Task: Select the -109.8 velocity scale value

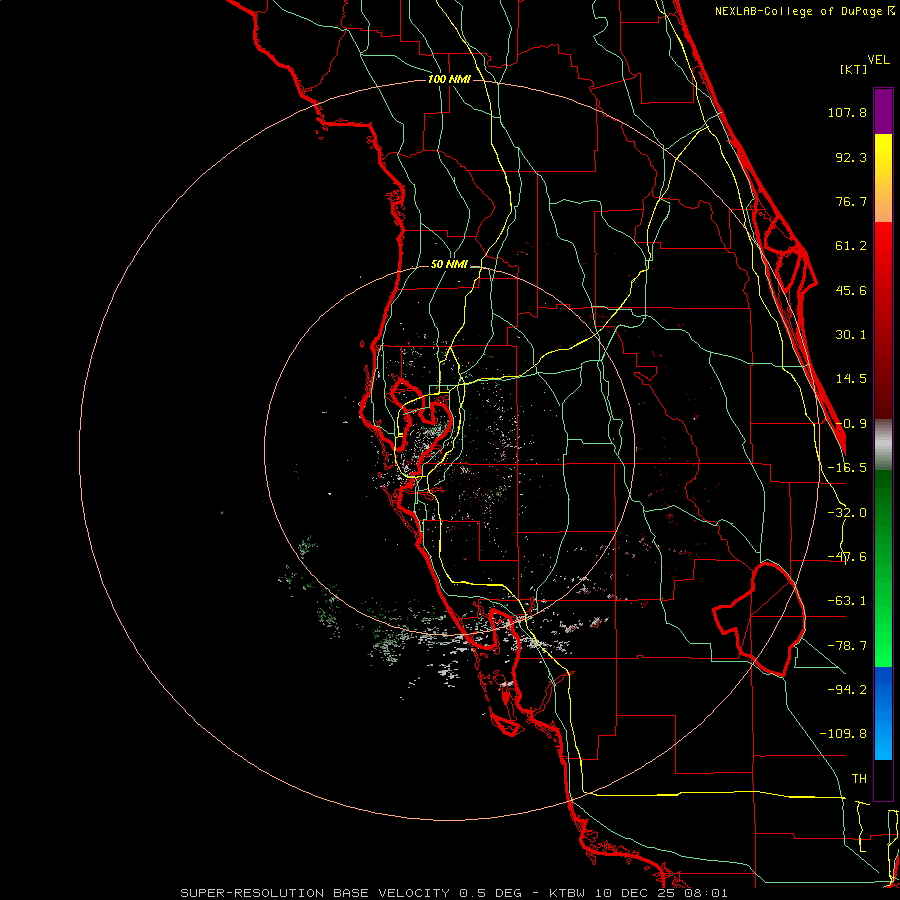Action: pyautogui.click(x=843, y=734)
